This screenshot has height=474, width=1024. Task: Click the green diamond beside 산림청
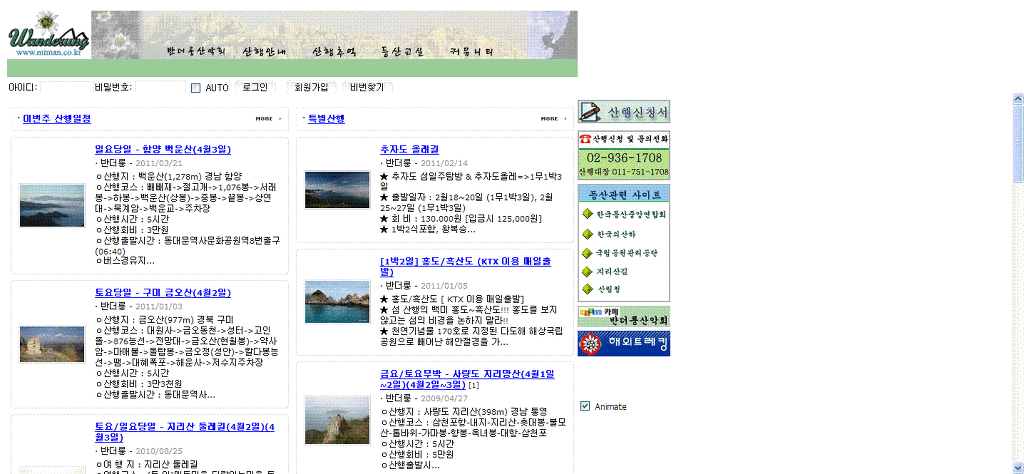pos(587,289)
